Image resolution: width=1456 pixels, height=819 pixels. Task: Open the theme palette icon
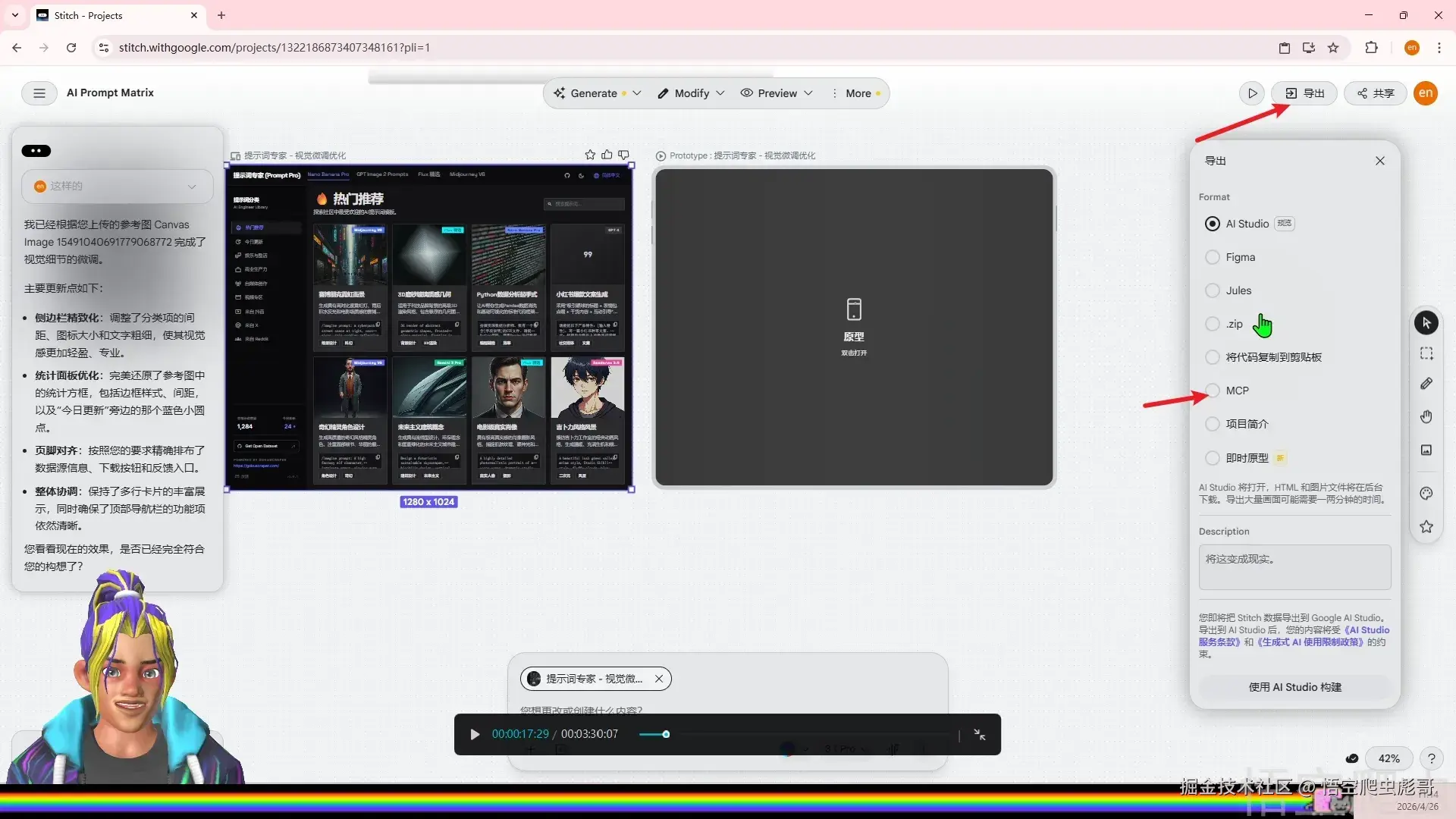click(x=1426, y=494)
